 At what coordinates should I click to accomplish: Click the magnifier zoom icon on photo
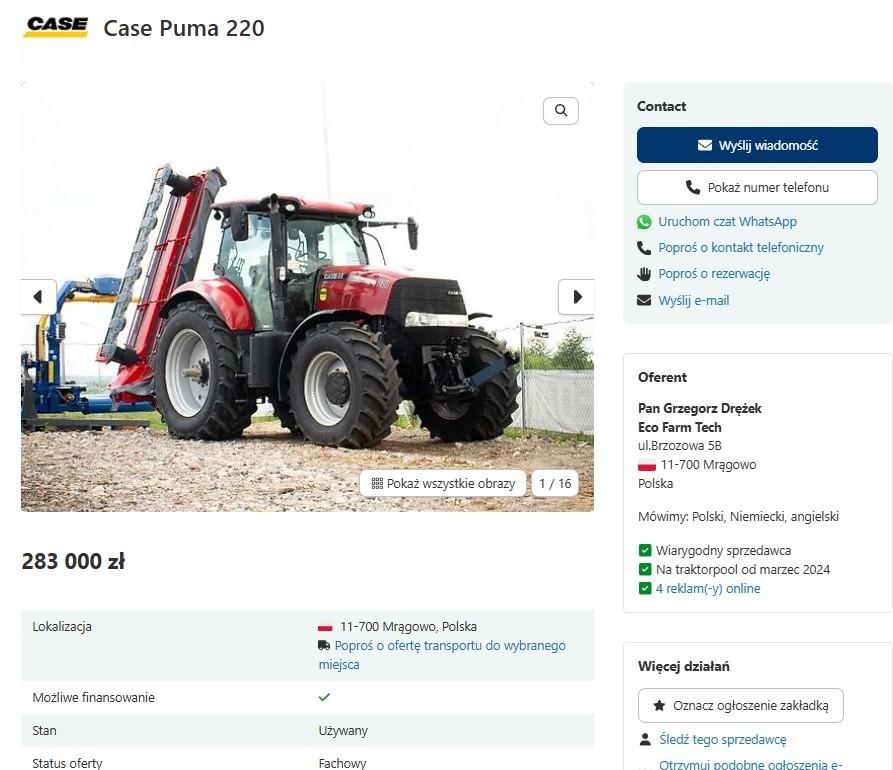click(x=560, y=110)
